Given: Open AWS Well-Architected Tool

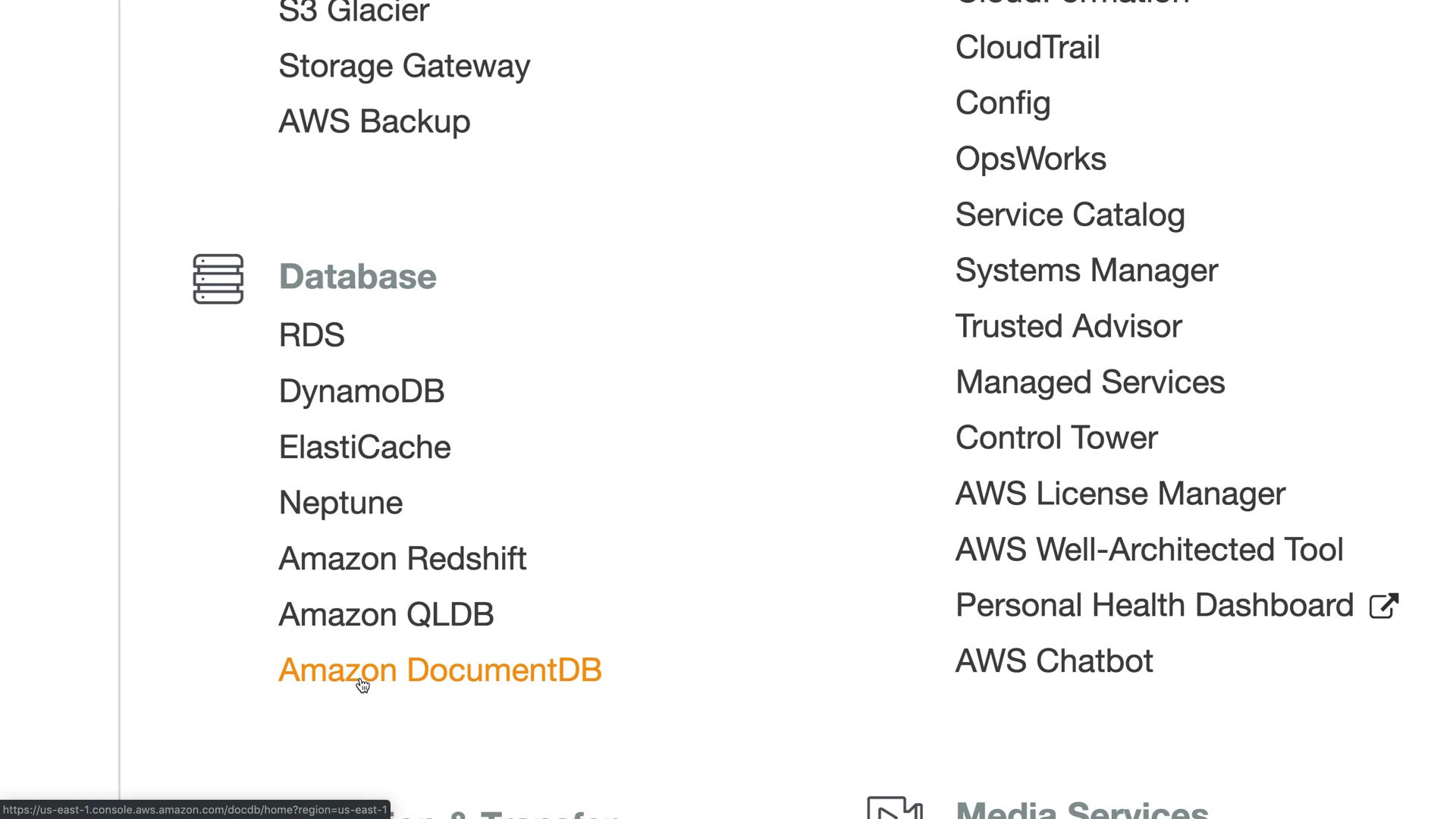Looking at the screenshot, I should pyautogui.click(x=1149, y=550).
